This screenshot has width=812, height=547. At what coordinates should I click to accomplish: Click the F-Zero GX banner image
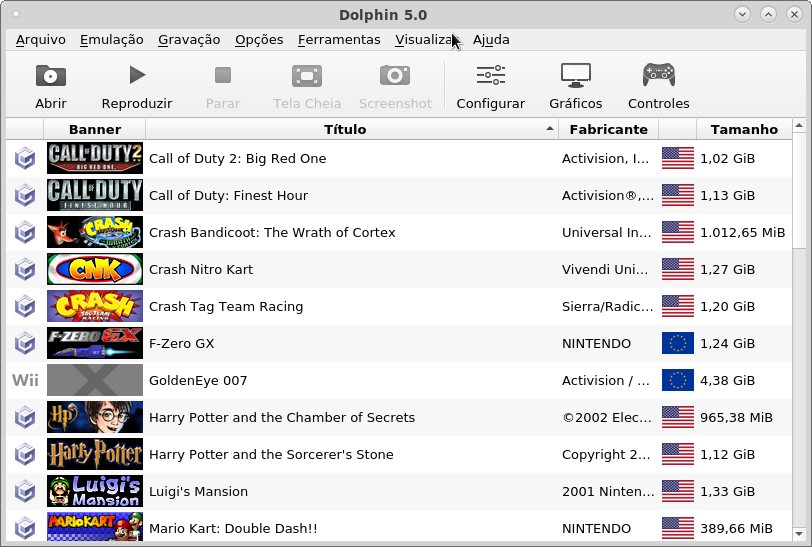(x=95, y=343)
